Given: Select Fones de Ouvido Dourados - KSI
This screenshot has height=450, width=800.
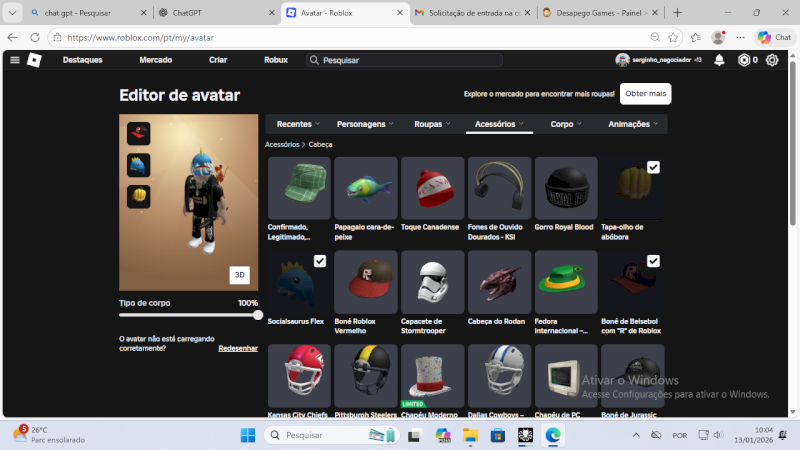Looking at the screenshot, I should tap(499, 188).
